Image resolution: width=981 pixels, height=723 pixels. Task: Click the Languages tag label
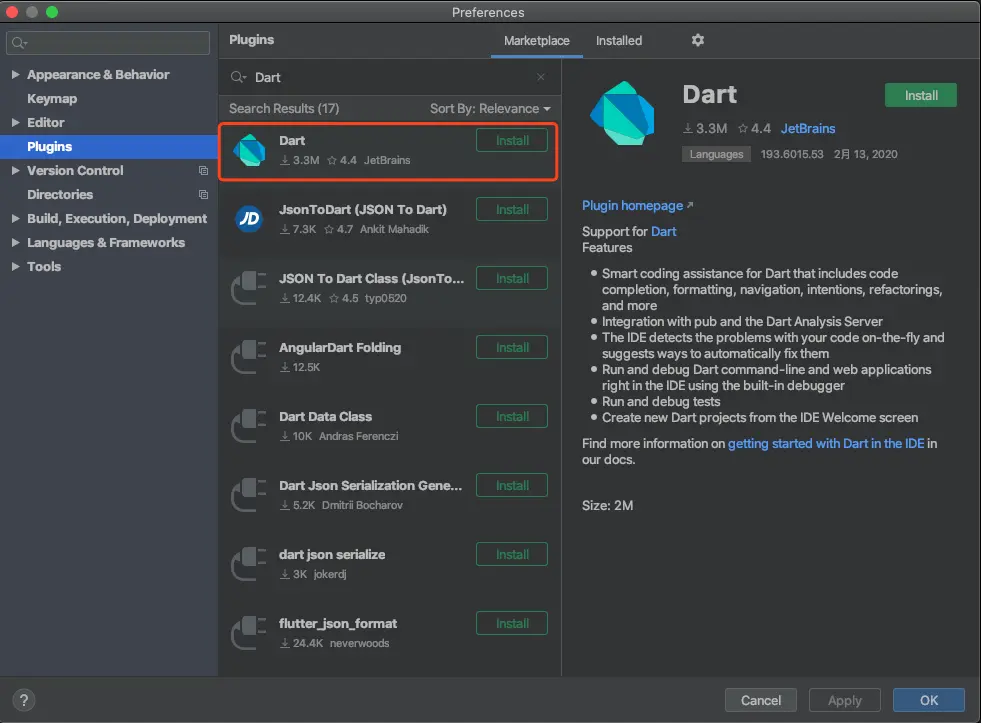(x=716, y=154)
